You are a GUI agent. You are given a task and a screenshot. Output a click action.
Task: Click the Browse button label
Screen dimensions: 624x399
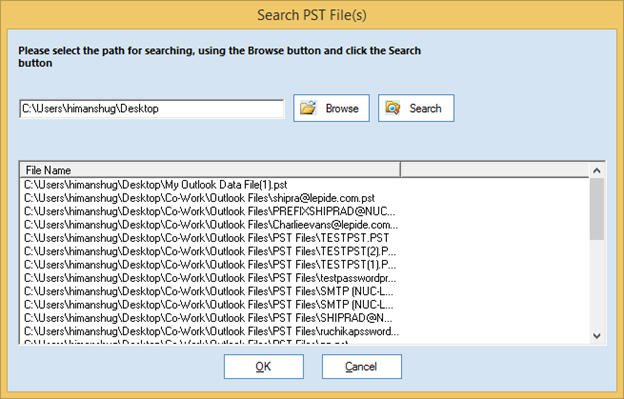(342, 108)
